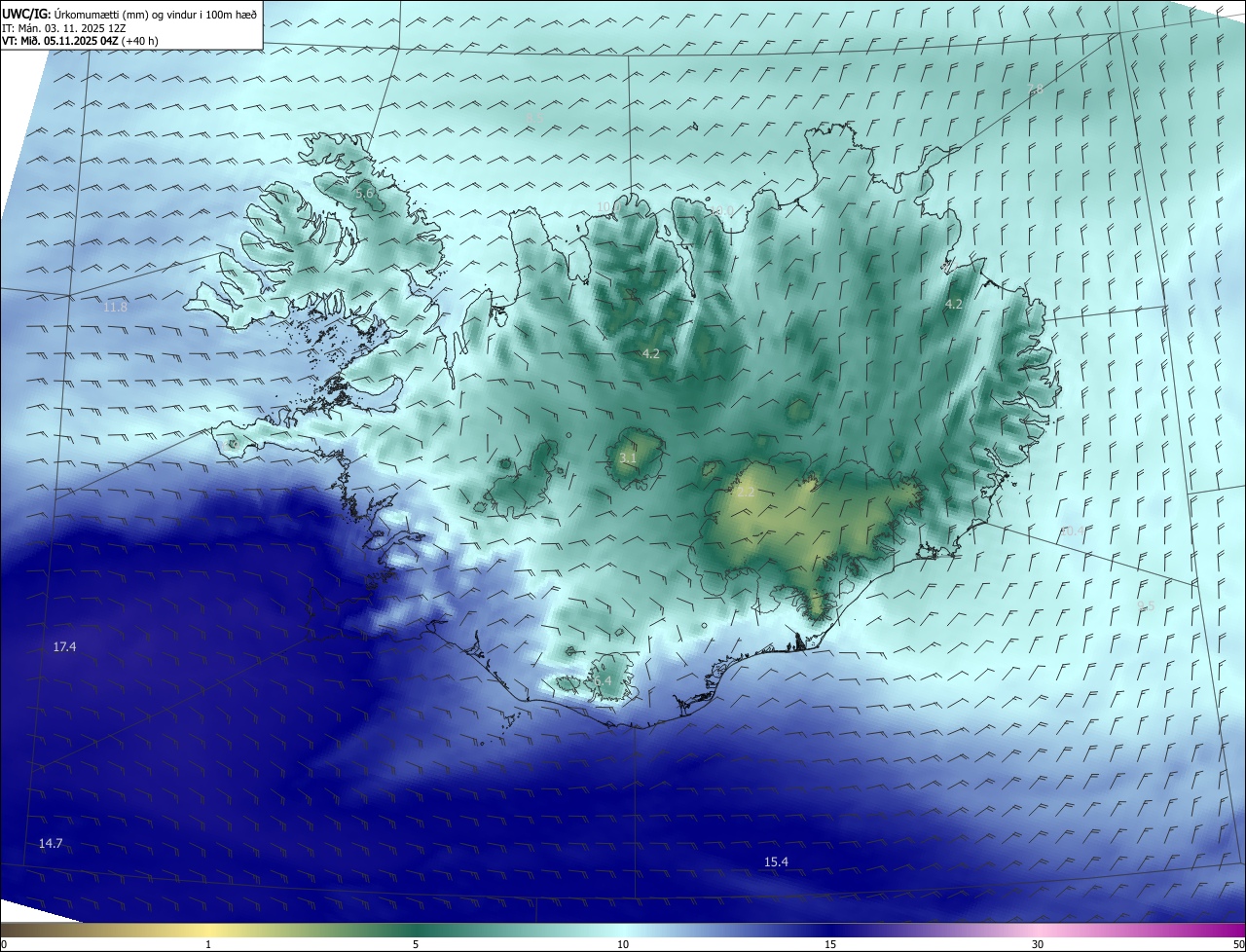Click the 6.4 value near the south coast
Image resolution: width=1246 pixels, height=952 pixels.
coord(604,681)
